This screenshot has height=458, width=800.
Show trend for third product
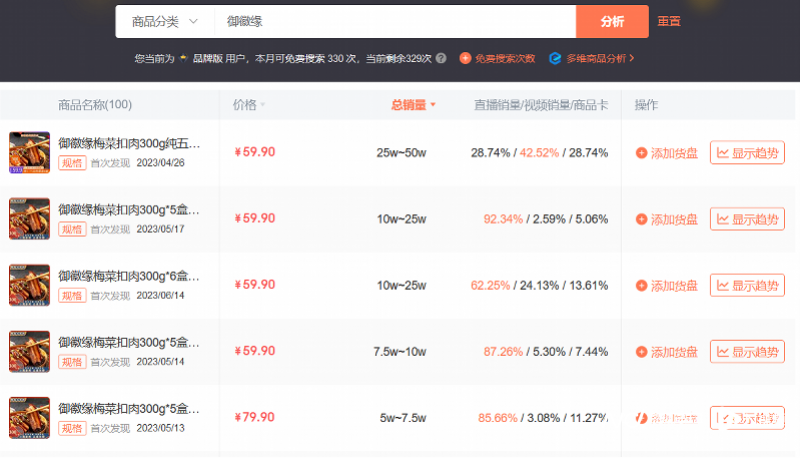click(x=747, y=286)
